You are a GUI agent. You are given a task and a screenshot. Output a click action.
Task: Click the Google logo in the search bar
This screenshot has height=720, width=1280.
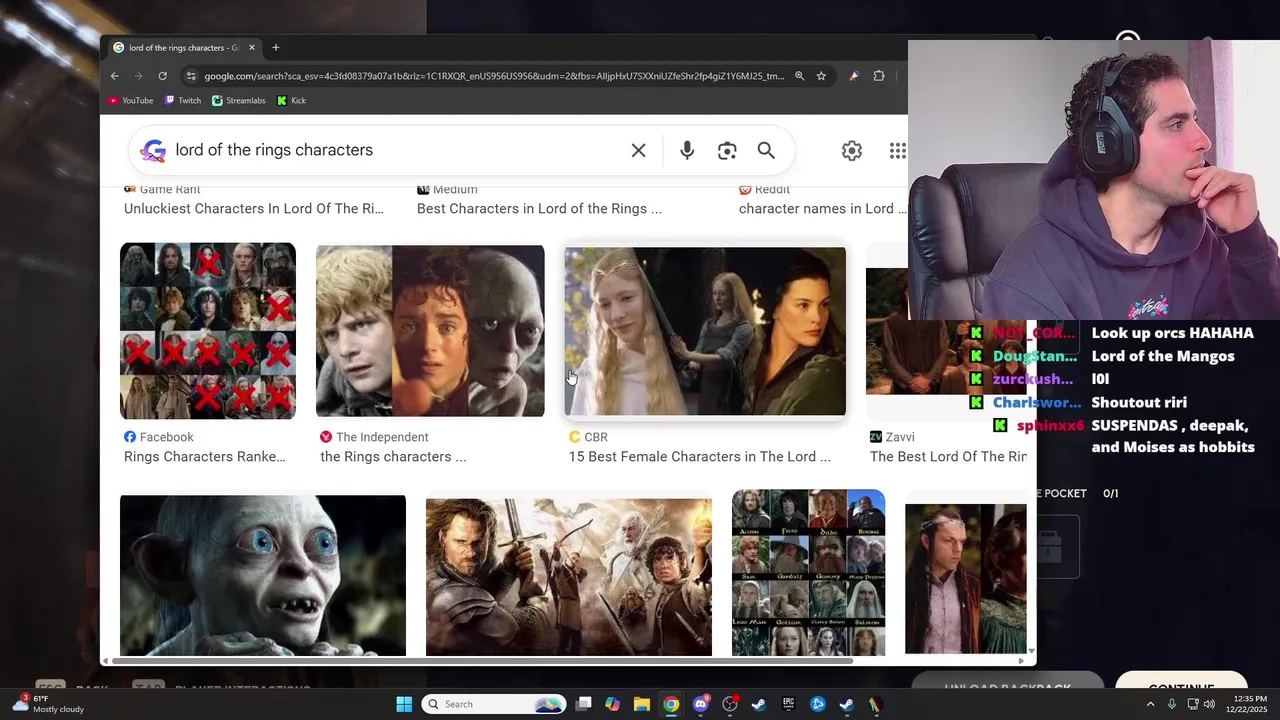153,150
